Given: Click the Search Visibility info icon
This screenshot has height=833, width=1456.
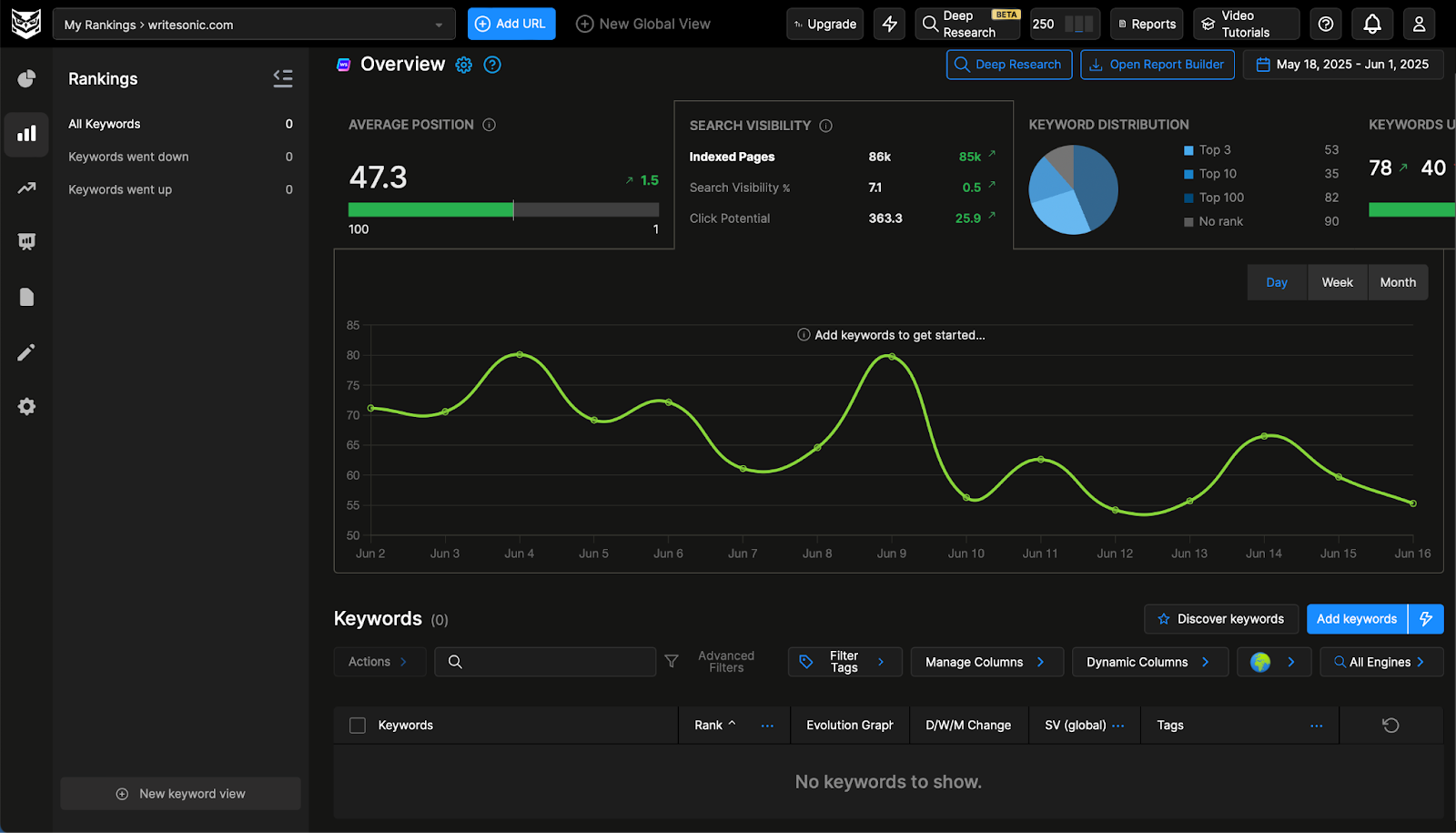Looking at the screenshot, I should [826, 126].
